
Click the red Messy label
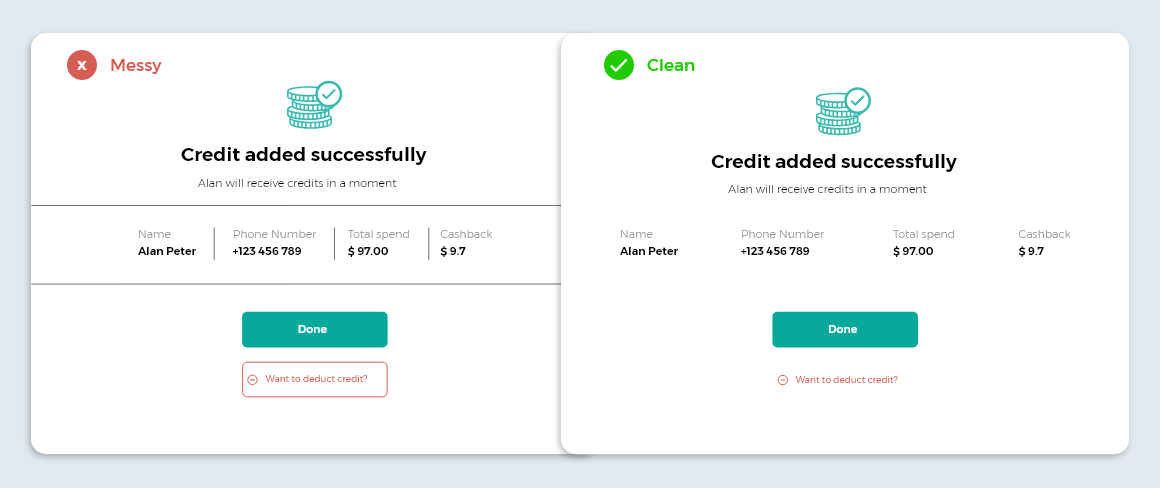[135, 65]
